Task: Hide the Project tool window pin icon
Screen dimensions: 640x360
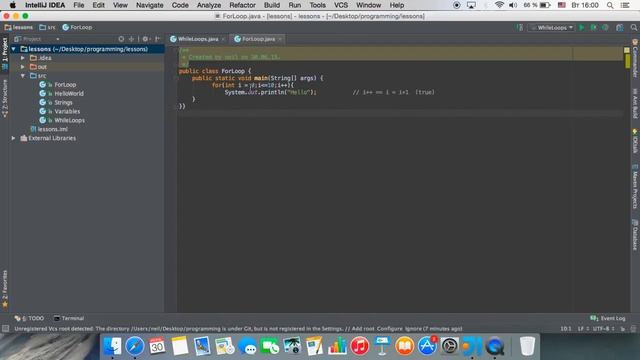Action: coord(158,39)
